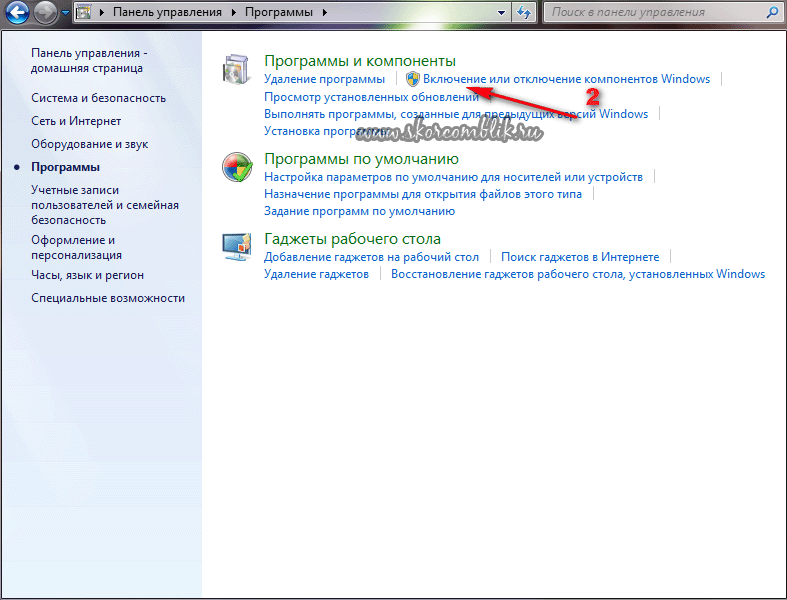This screenshot has height=600, width=787.
Task: Click Просмотр установленных обновлений link
Action: tap(371, 97)
